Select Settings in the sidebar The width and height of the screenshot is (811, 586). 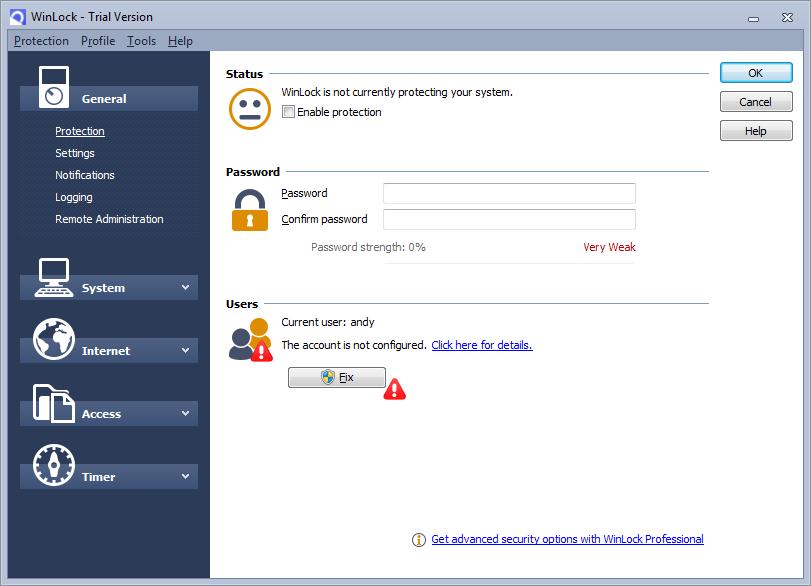pyautogui.click(x=75, y=153)
